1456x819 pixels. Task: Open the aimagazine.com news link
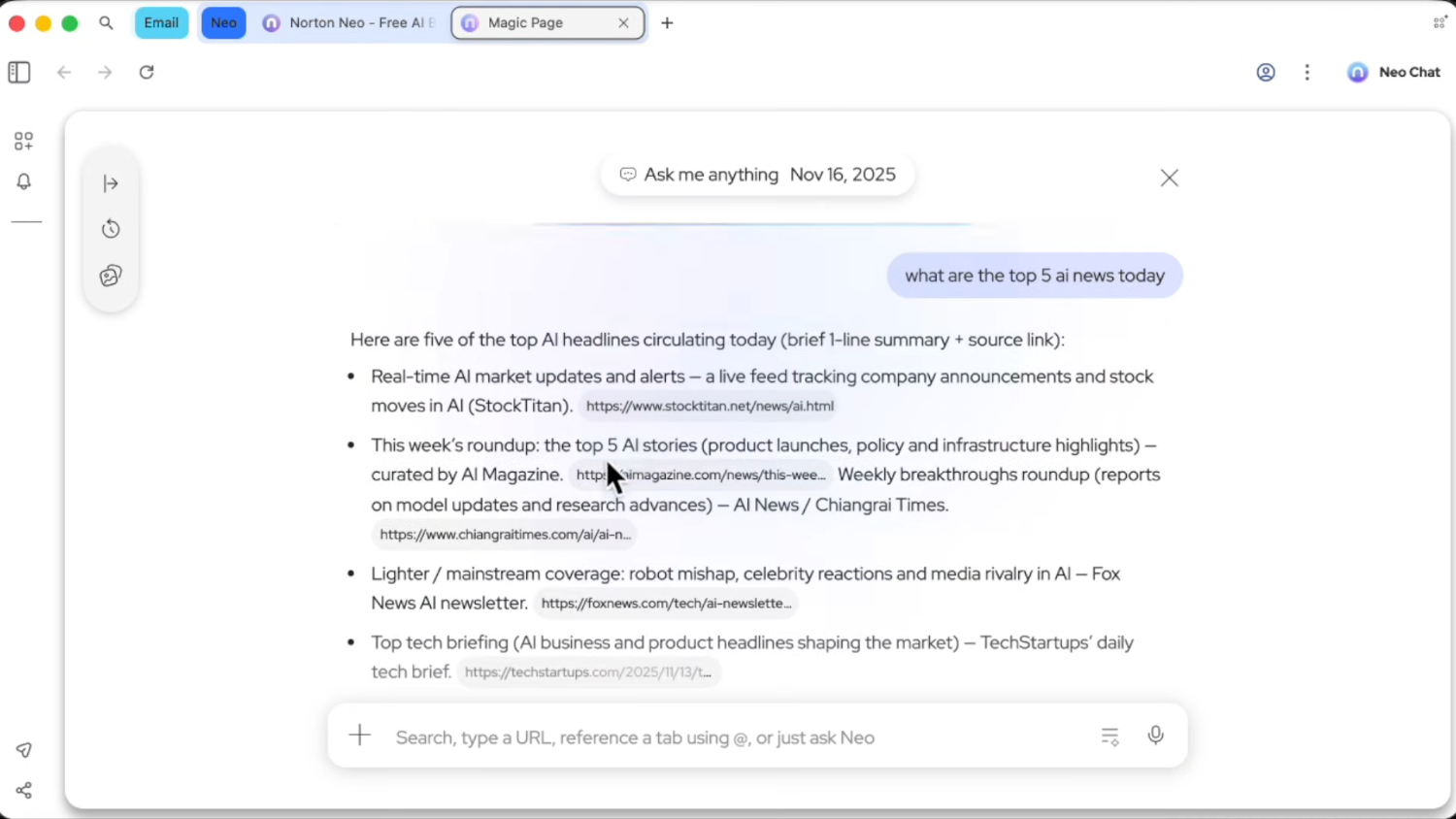tap(700, 475)
